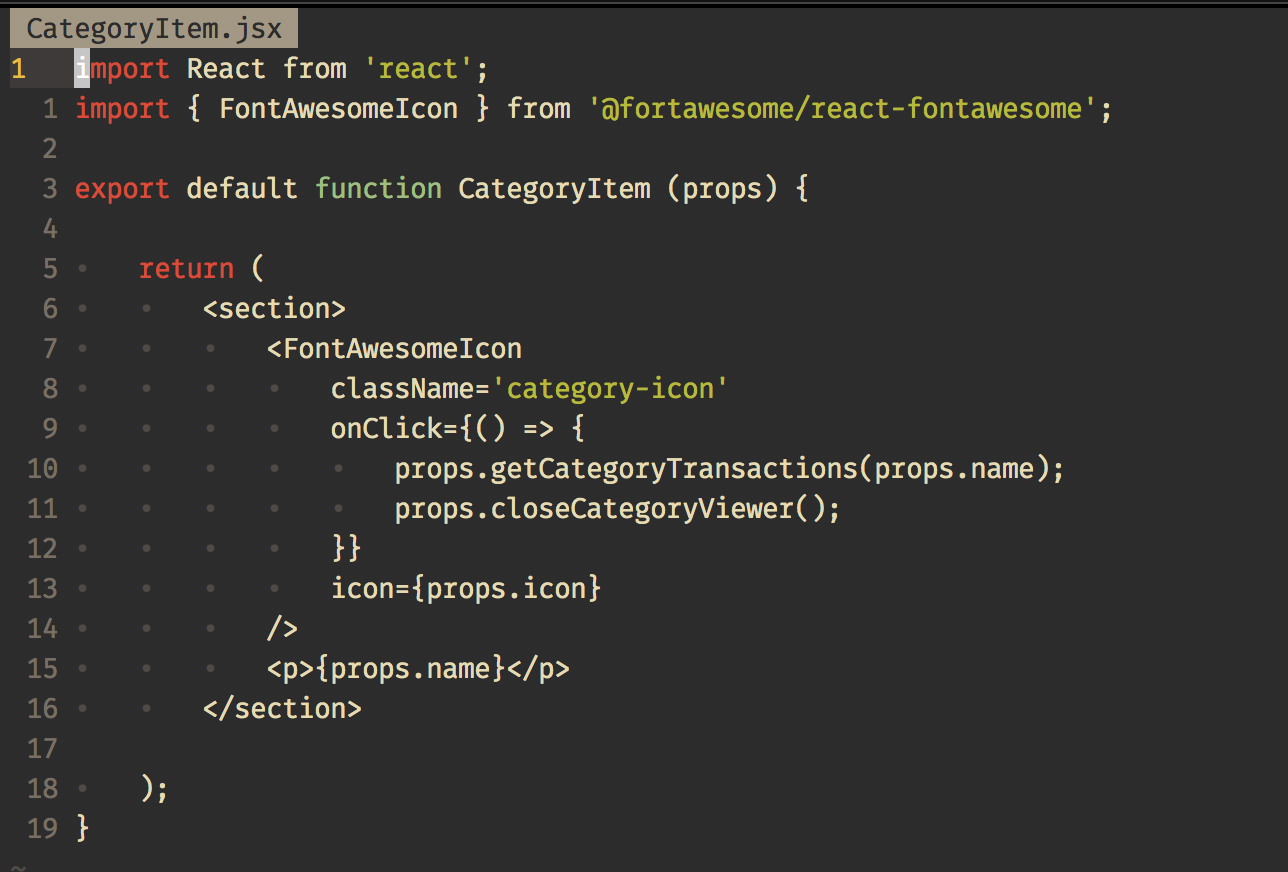Click relative line number 10 in gutter
Image resolution: width=1288 pixels, height=872 pixels.
coord(43,468)
